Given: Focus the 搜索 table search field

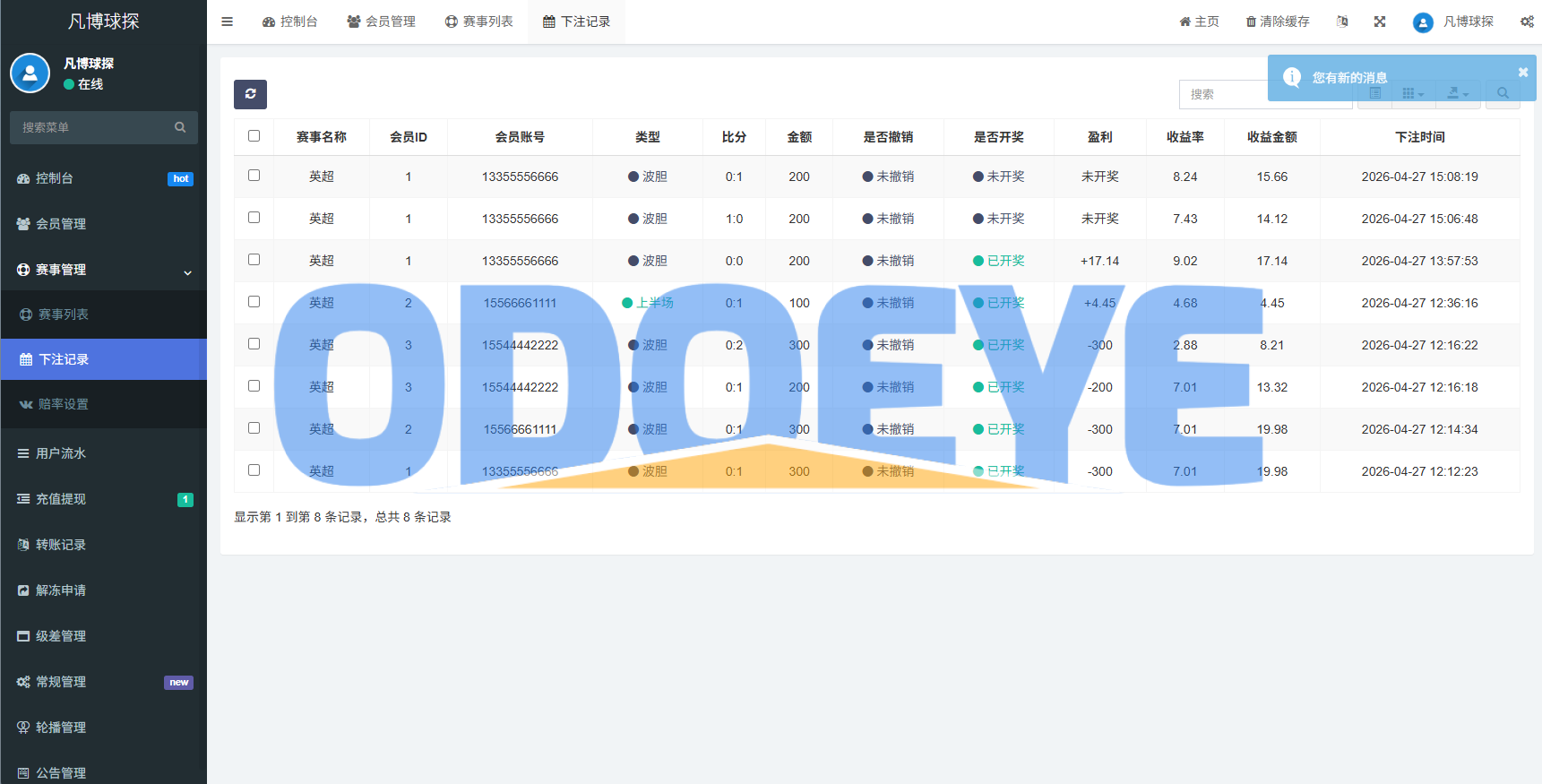Looking at the screenshot, I should click(1265, 94).
